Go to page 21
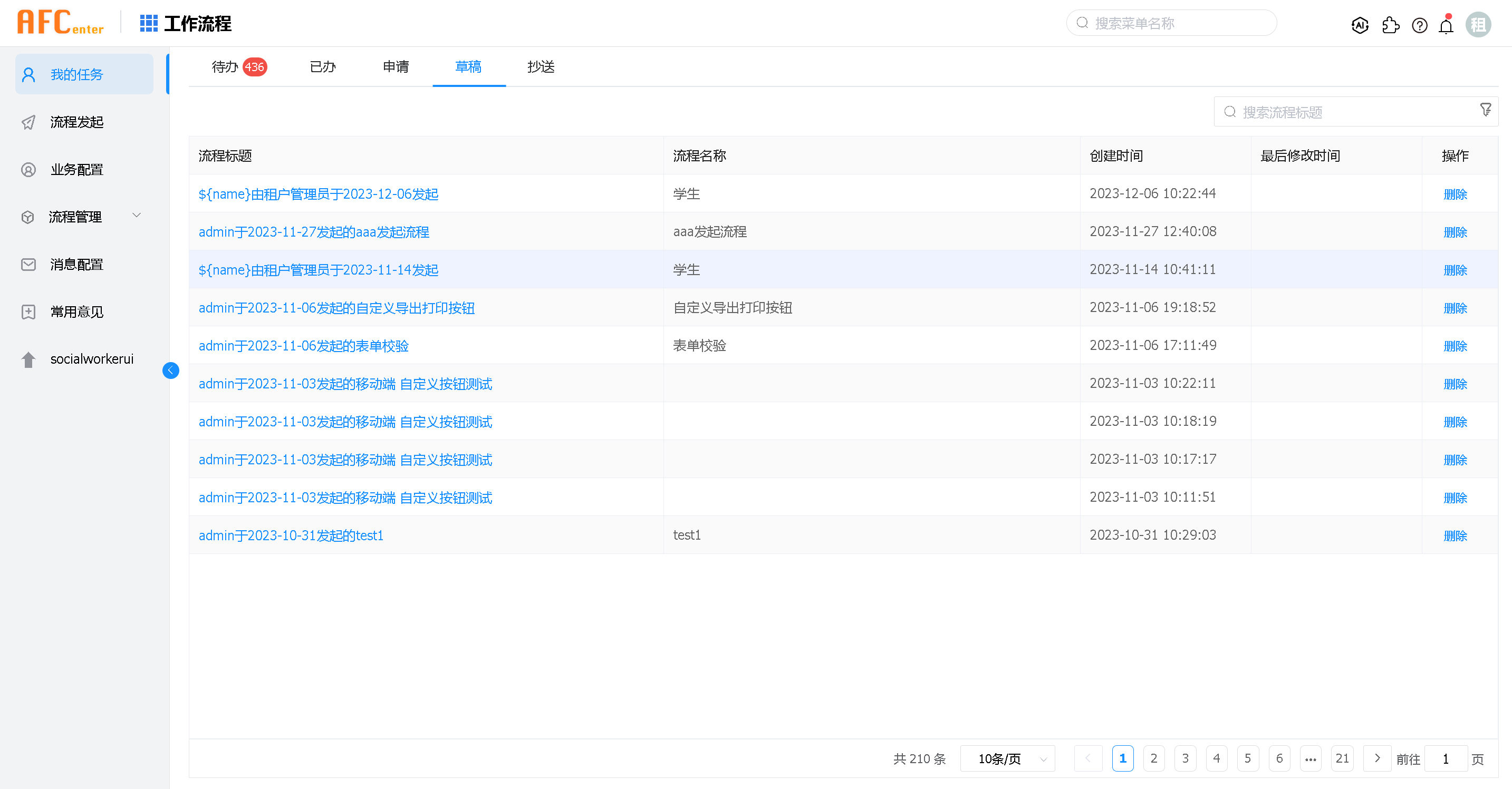Screen dimensions: 1512x789 point(1342,758)
